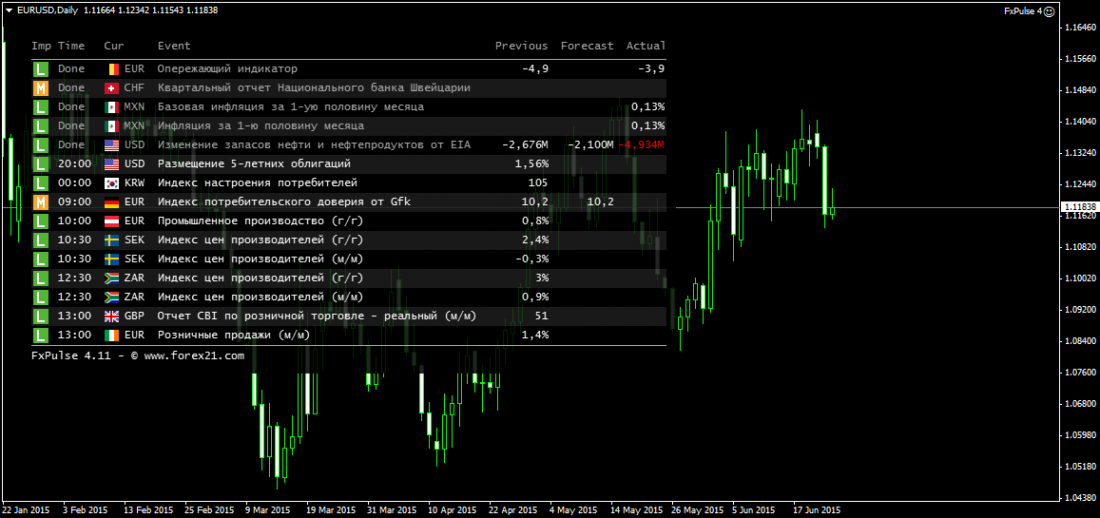Screen dimensions: 1100x518
Task: Click the South African flag on ZAR (г/г) row
Action: [x=112, y=278]
